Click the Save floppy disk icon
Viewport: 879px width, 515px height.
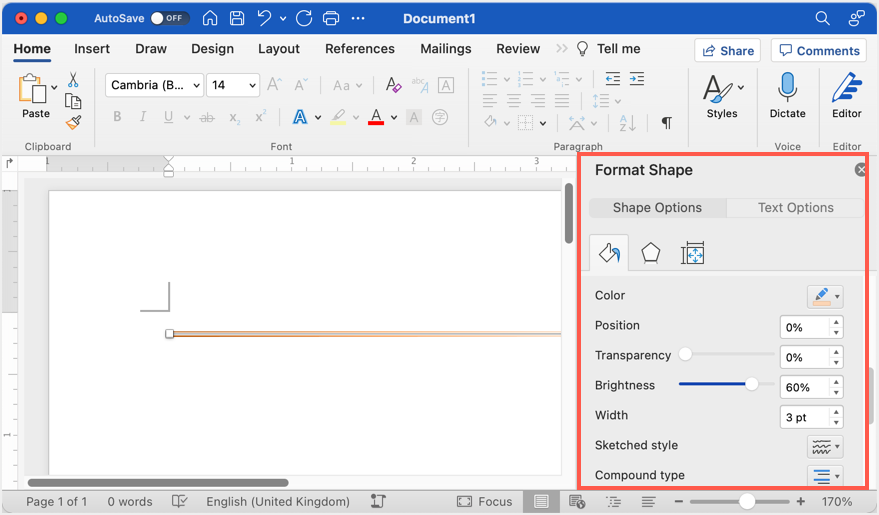(237, 19)
